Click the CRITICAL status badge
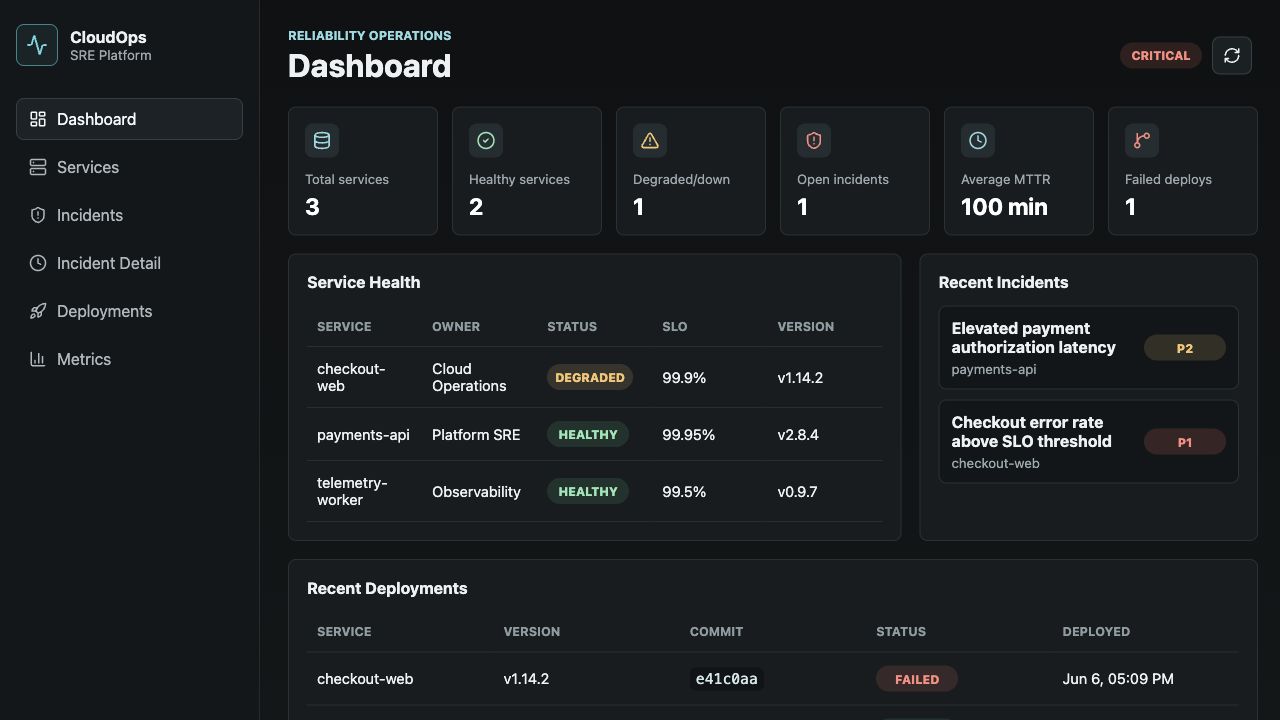Viewport: 1280px width, 720px height. click(x=1160, y=56)
